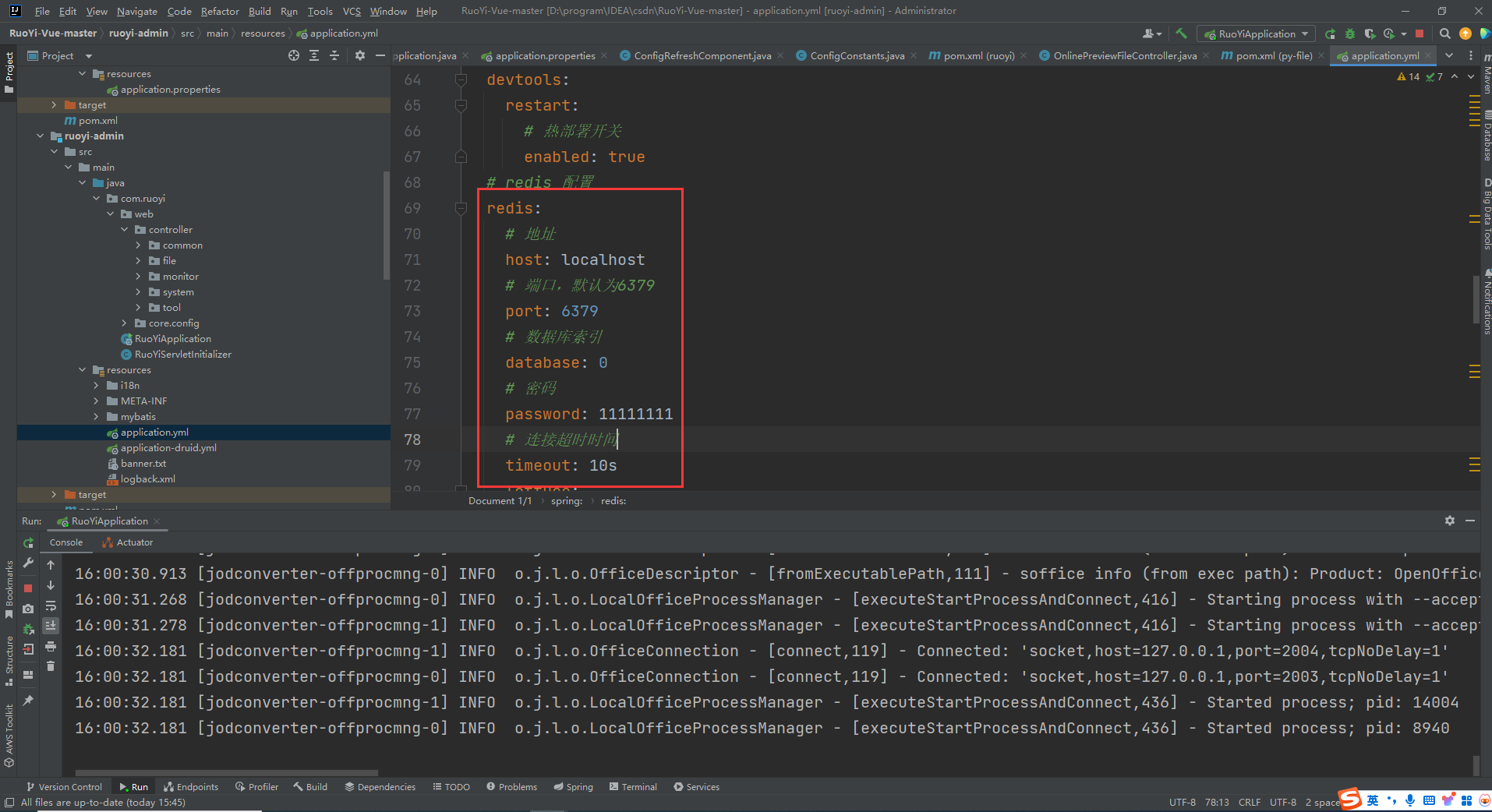
Task: Expand the mybatis folder
Action: (97, 416)
